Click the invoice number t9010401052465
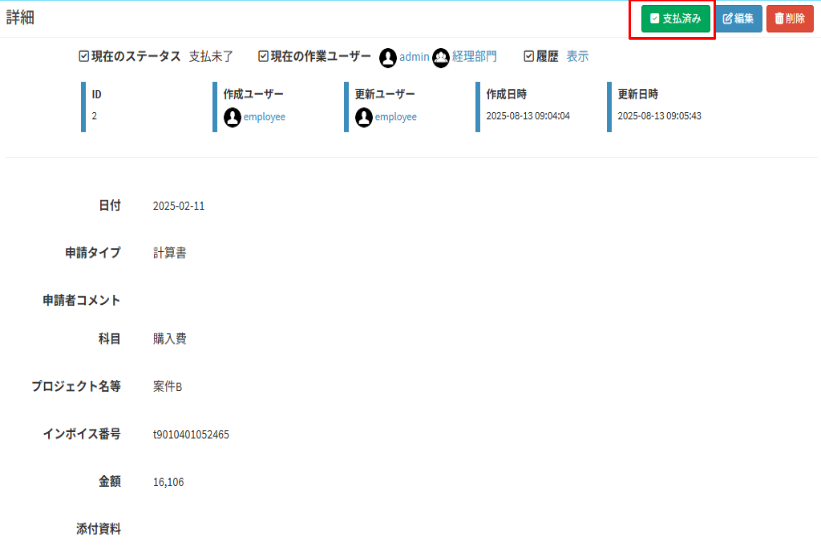This screenshot has height=556, width=821. point(191,435)
